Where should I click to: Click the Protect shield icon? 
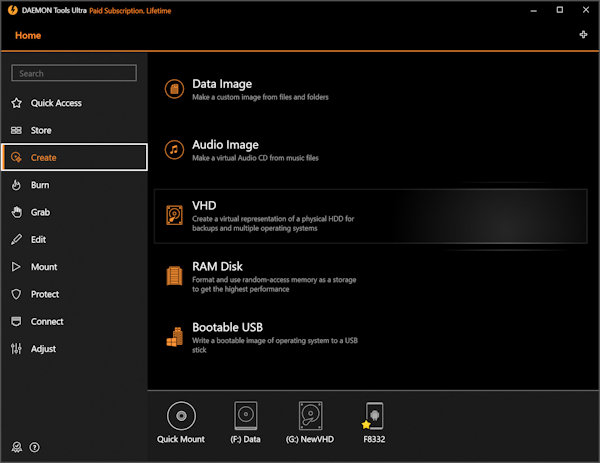(16, 294)
